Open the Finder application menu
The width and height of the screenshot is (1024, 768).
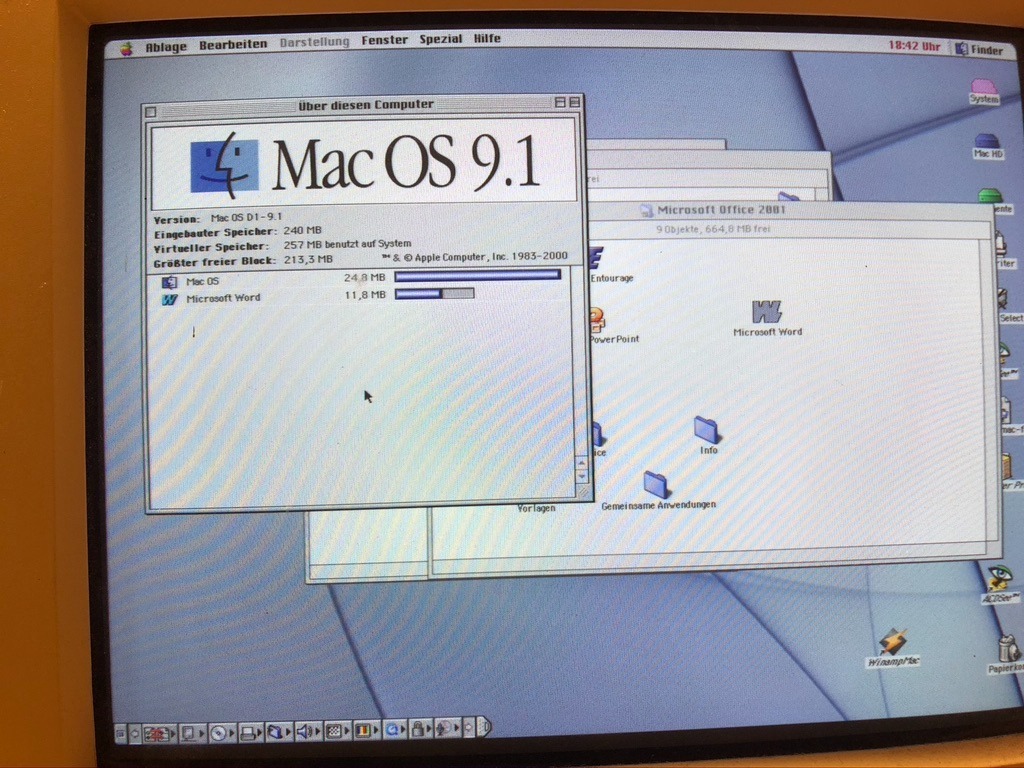pos(979,50)
